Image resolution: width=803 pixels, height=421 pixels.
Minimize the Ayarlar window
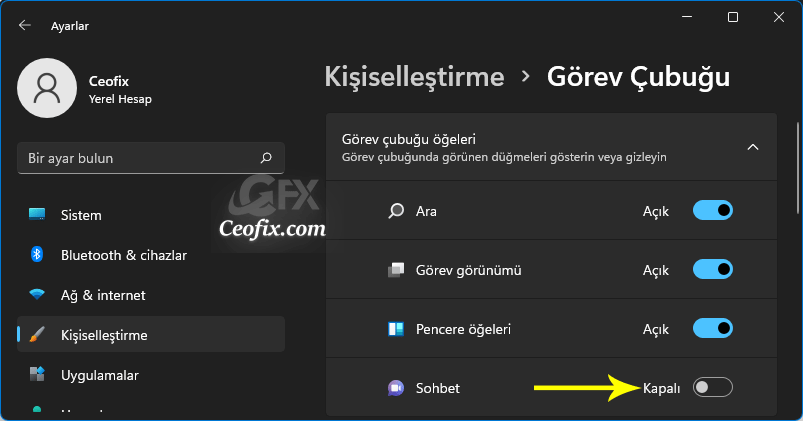pyautogui.click(x=687, y=17)
